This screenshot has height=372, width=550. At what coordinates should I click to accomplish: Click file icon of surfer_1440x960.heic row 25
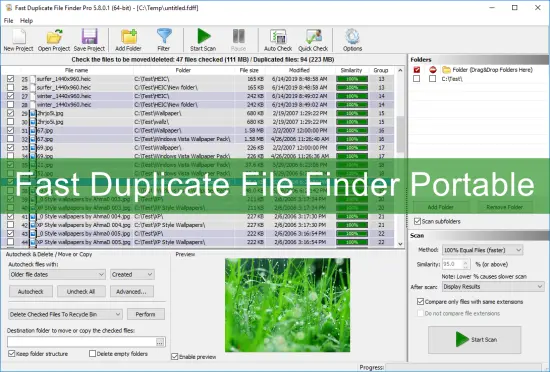pos(33,79)
